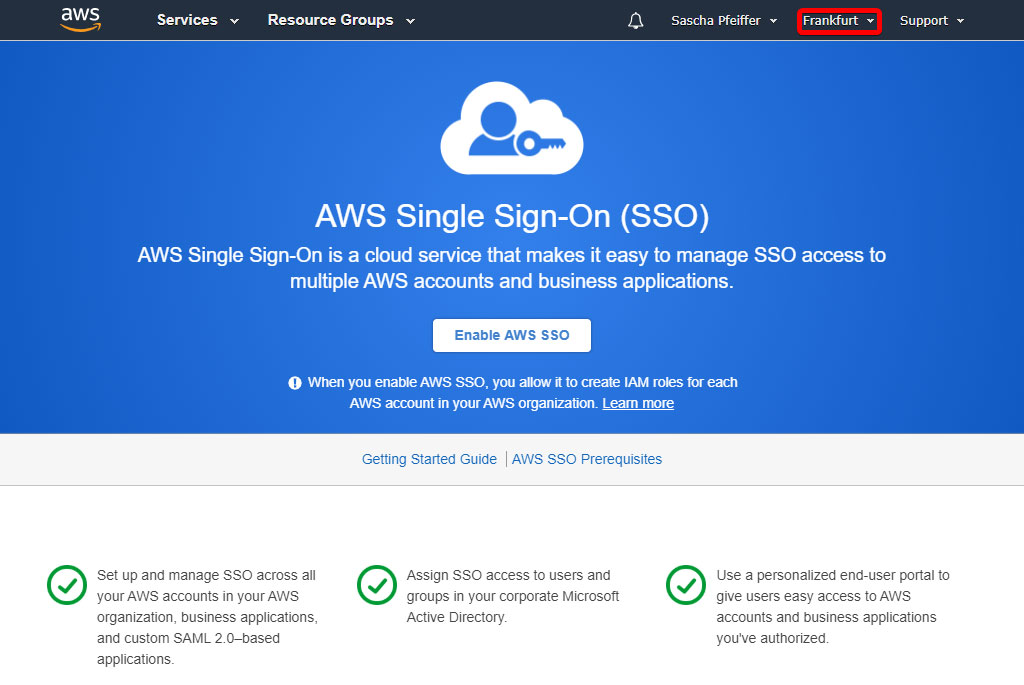Click the AWS logo to return home
Screen dimensions: 1024x685
coord(80,19)
